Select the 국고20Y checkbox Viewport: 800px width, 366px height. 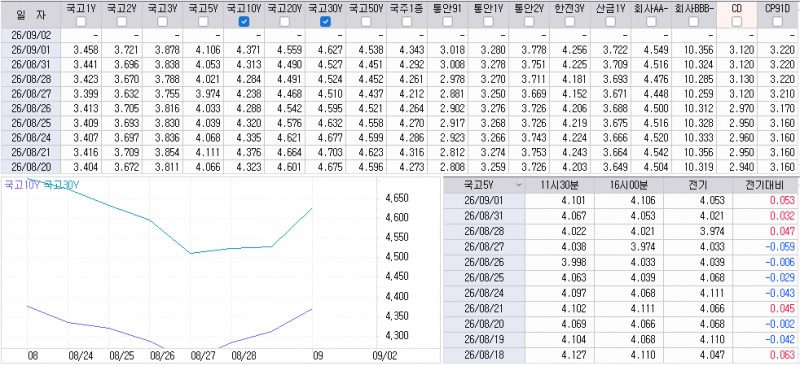pyautogui.click(x=285, y=21)
